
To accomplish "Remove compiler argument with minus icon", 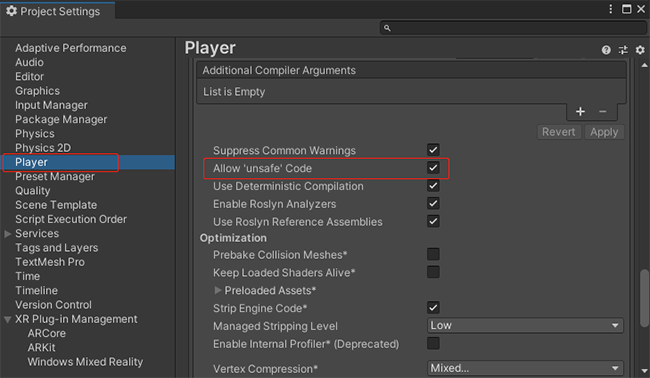I will click(x=603, y=111).
